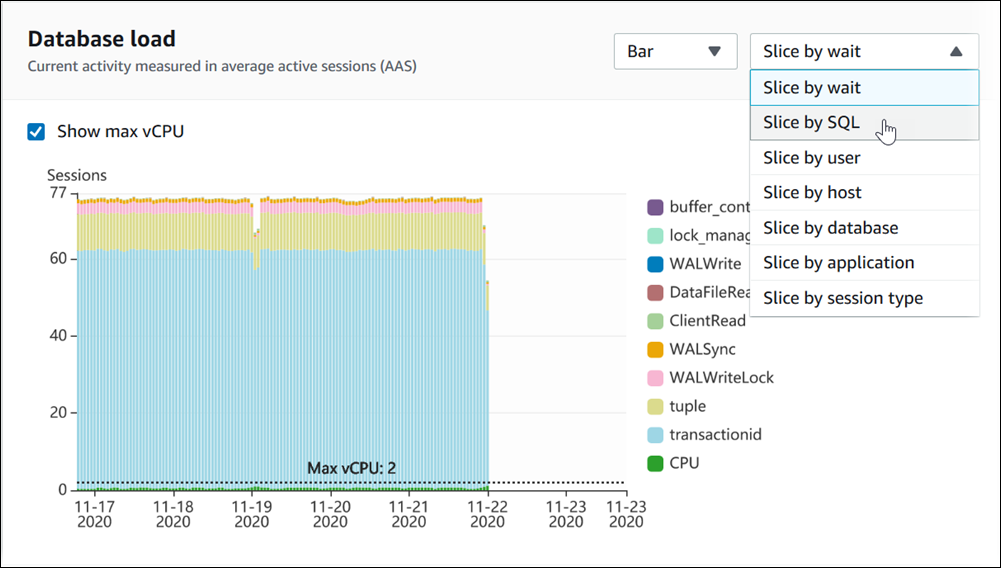Click the pink WALWriteLock legend swatch
The height and width of the screenshot is (568, 1001).
coord(655,378)
